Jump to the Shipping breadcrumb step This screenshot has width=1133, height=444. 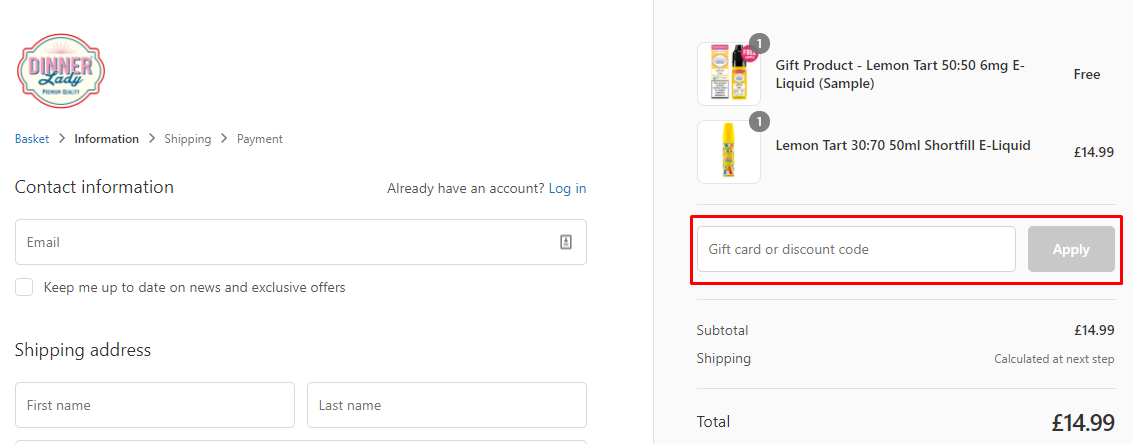click(x=188, y=139)
